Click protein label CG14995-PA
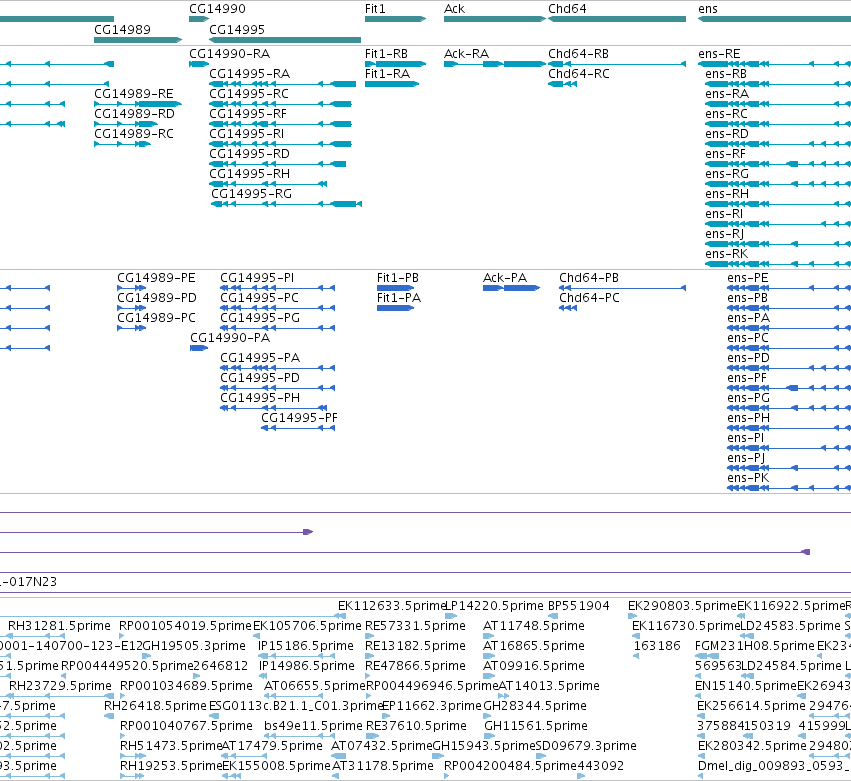The width and height of the screenshot is (851, 781). 260,358
